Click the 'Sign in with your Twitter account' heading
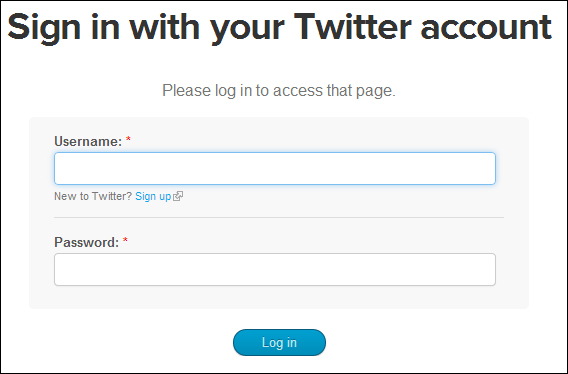This screenshot has width=568, height=374. click(x=279, y=28)
